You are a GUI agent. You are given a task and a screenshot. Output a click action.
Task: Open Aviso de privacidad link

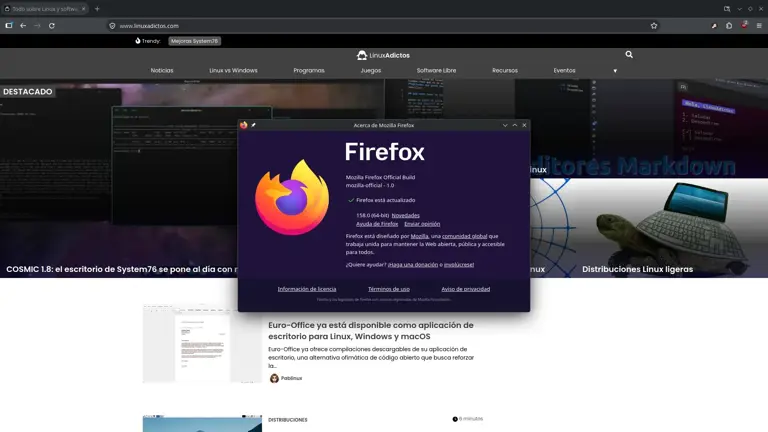(x=465, y=289)
